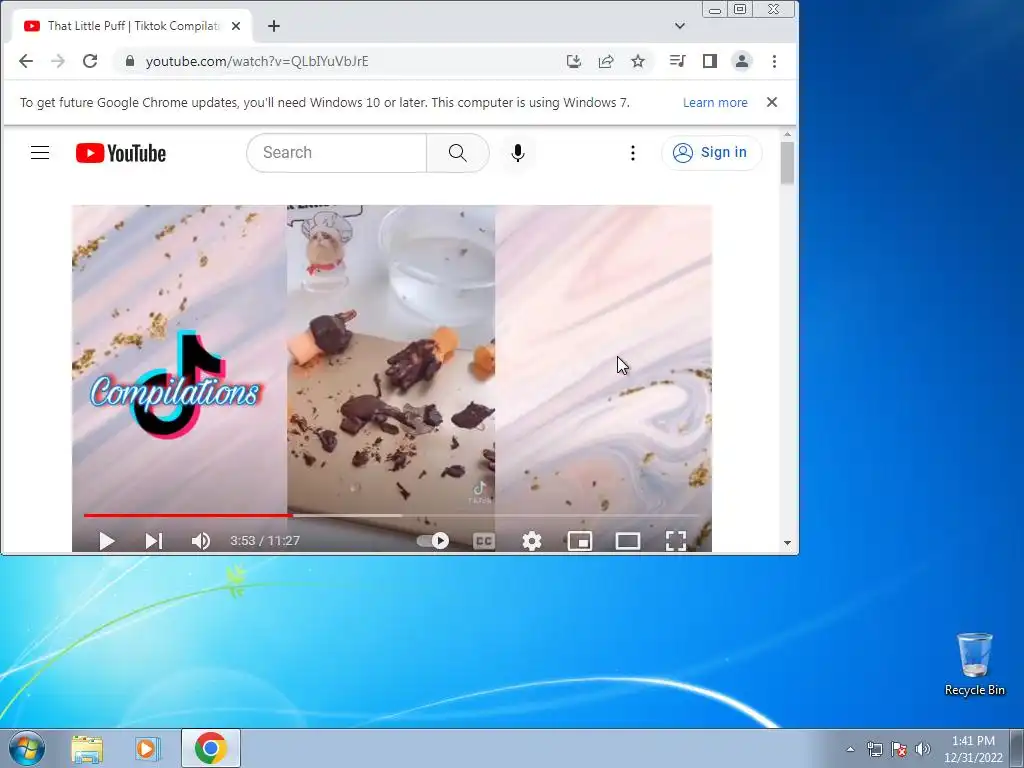Bookmark this tab with the star icon

(638, 61)
